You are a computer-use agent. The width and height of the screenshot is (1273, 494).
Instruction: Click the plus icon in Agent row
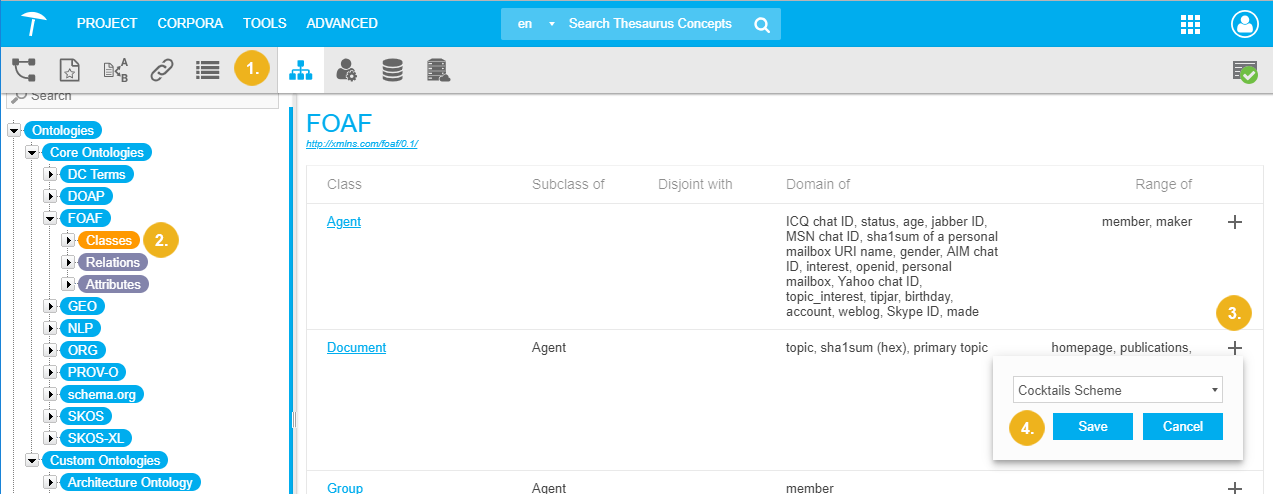coord(1234,222)
